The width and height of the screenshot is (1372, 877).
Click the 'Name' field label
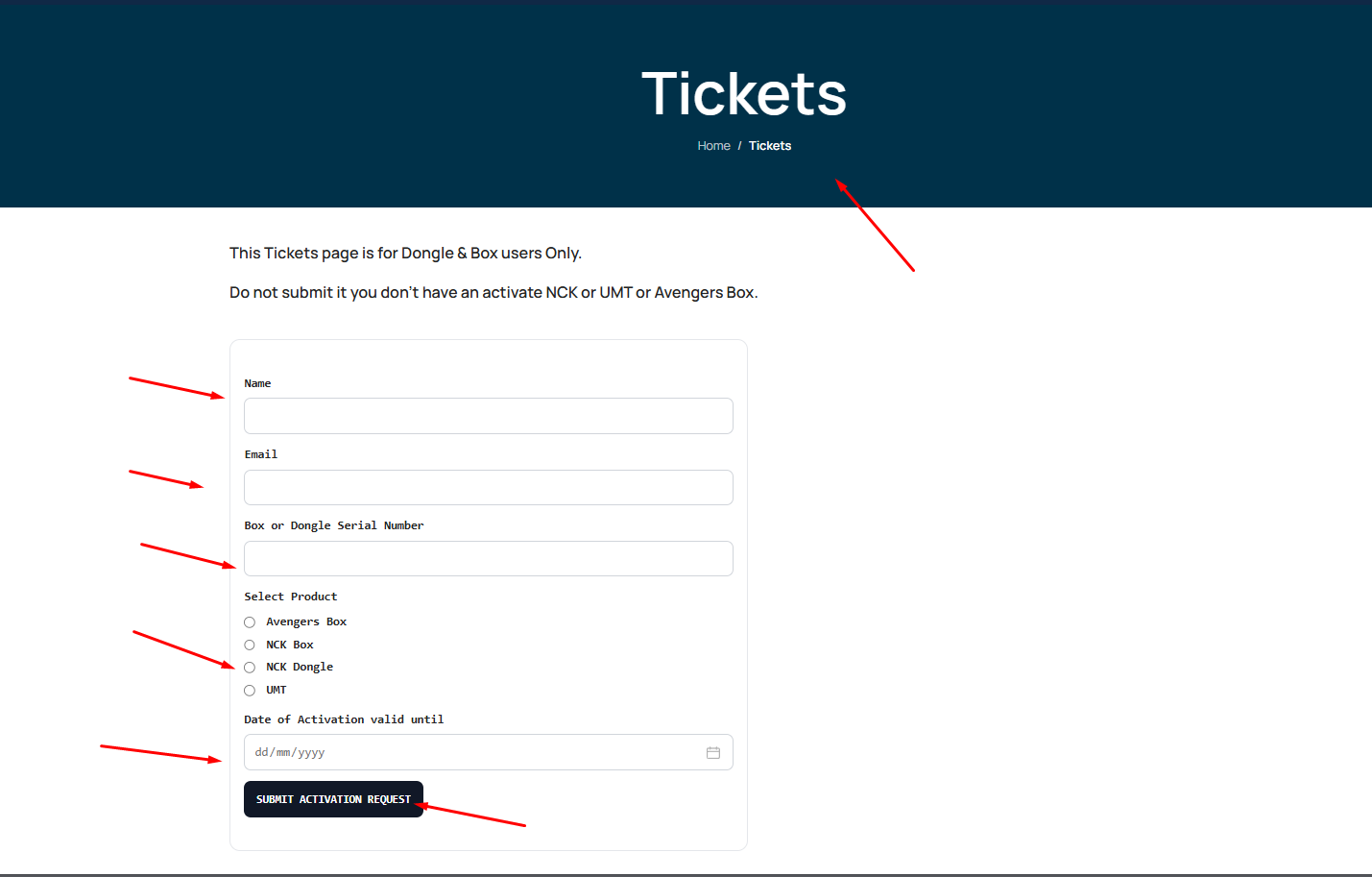pos(257,384)
